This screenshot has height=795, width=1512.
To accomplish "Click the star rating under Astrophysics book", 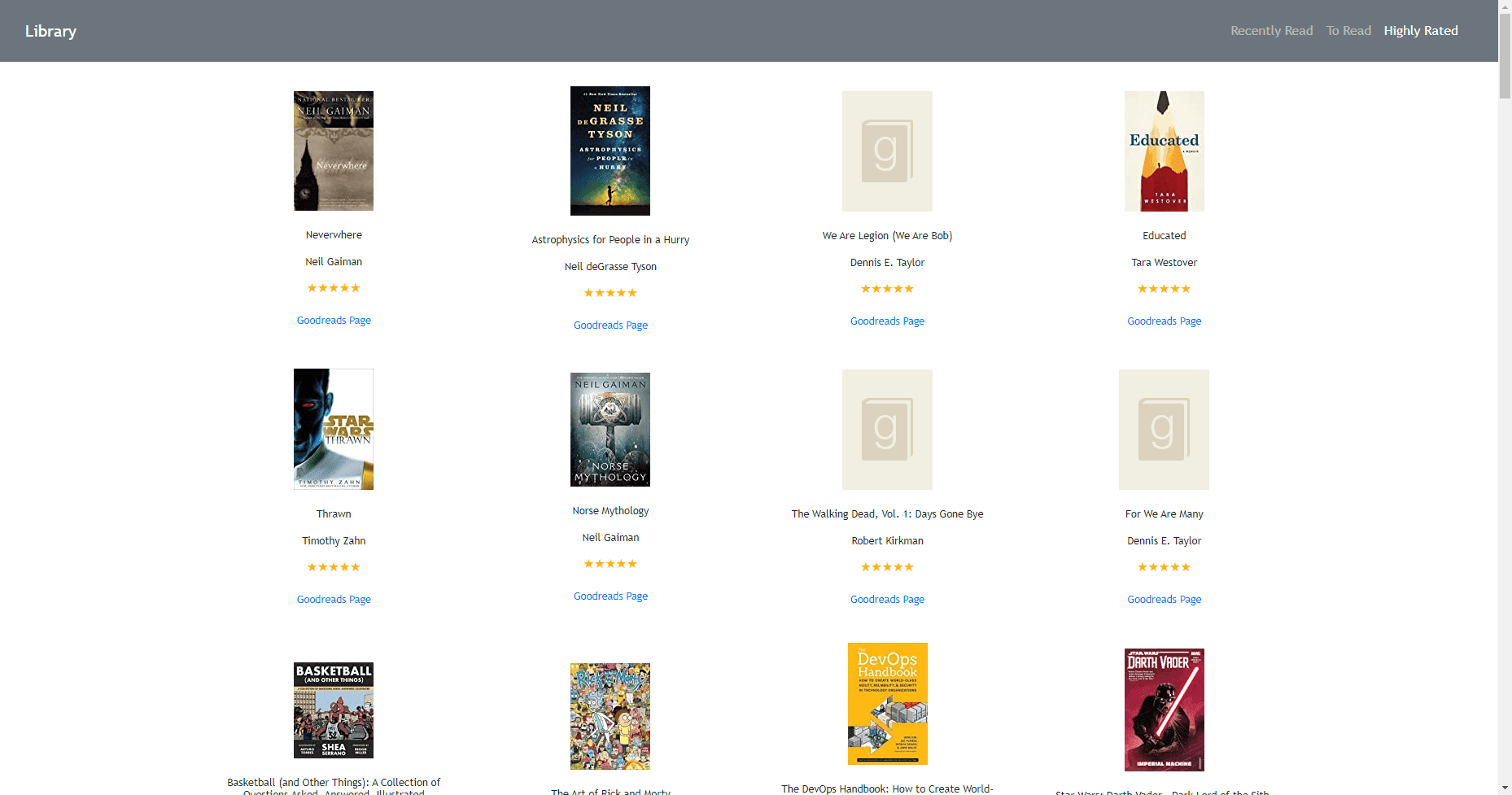I will [x=610, y=293].
